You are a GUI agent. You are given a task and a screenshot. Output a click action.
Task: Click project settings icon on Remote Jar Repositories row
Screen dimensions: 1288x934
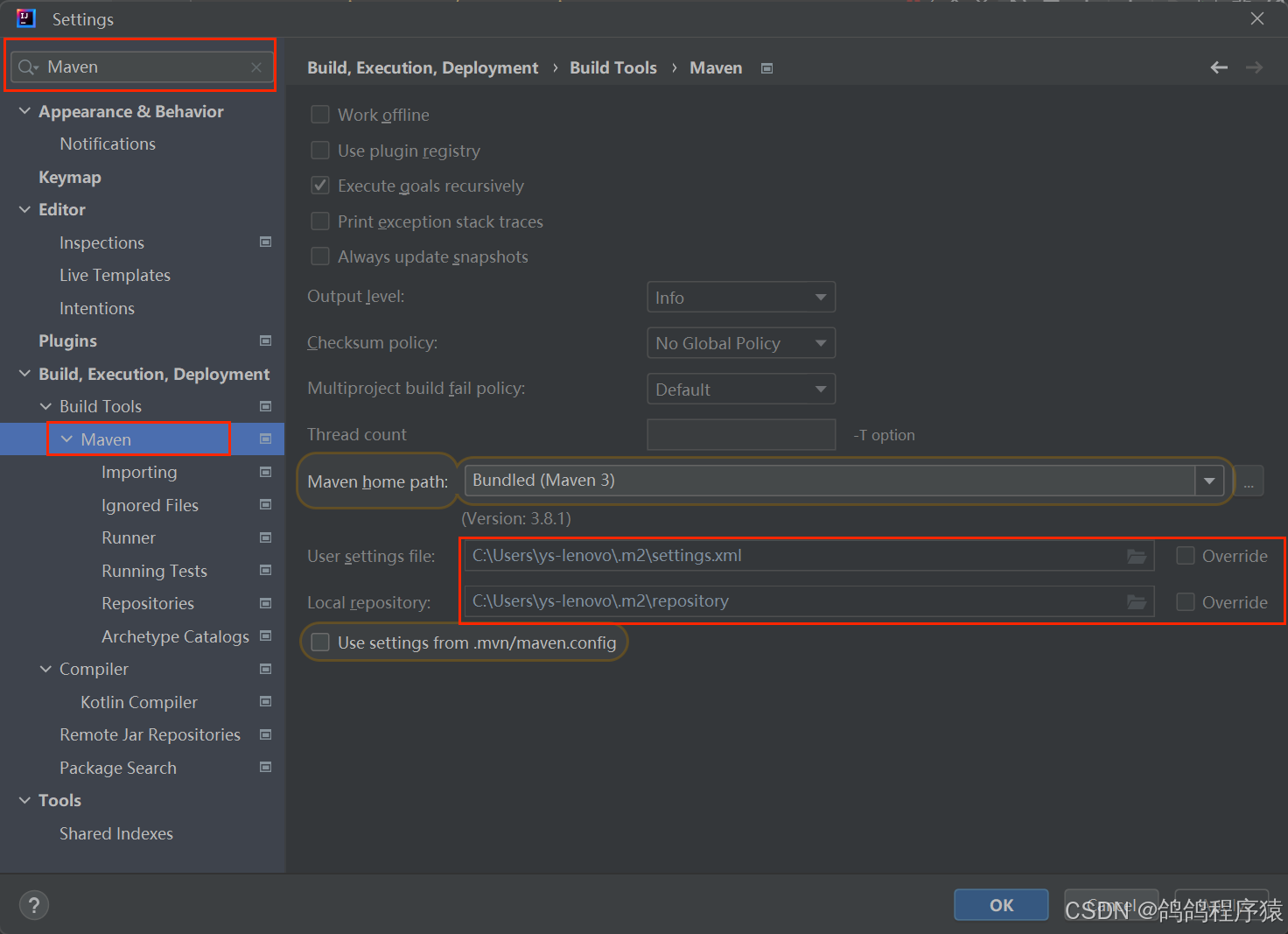pos(266,734)
